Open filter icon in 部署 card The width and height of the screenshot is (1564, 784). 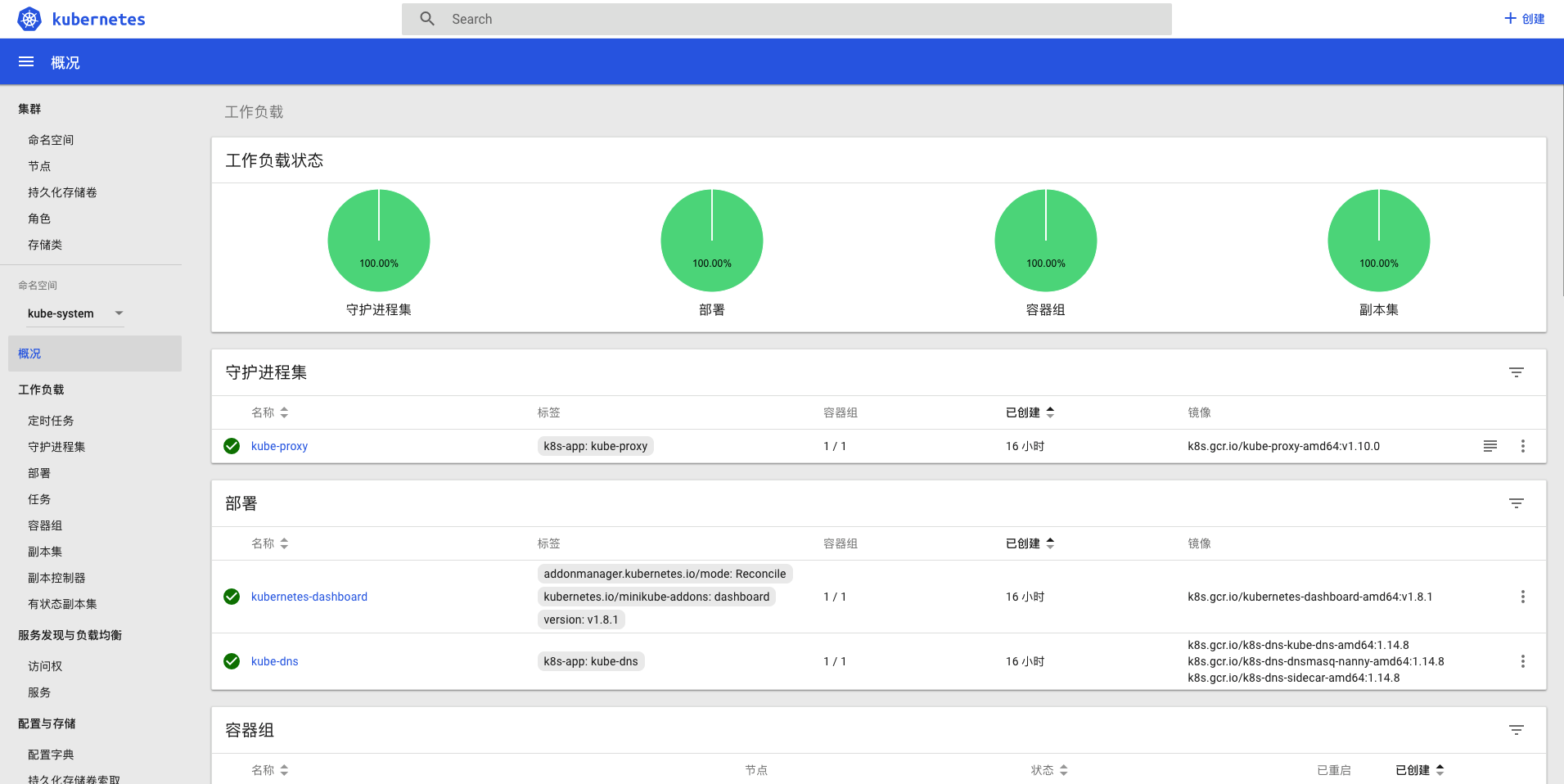[1517, 503]
